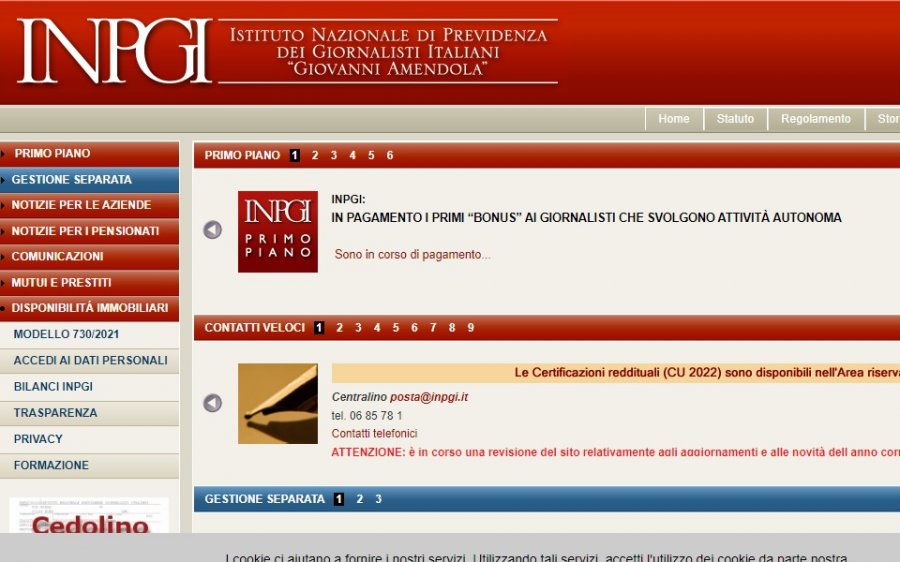Expand PRIMO PIANO sidebar menu
The image size is (900, 562).
tap(90, 153)
